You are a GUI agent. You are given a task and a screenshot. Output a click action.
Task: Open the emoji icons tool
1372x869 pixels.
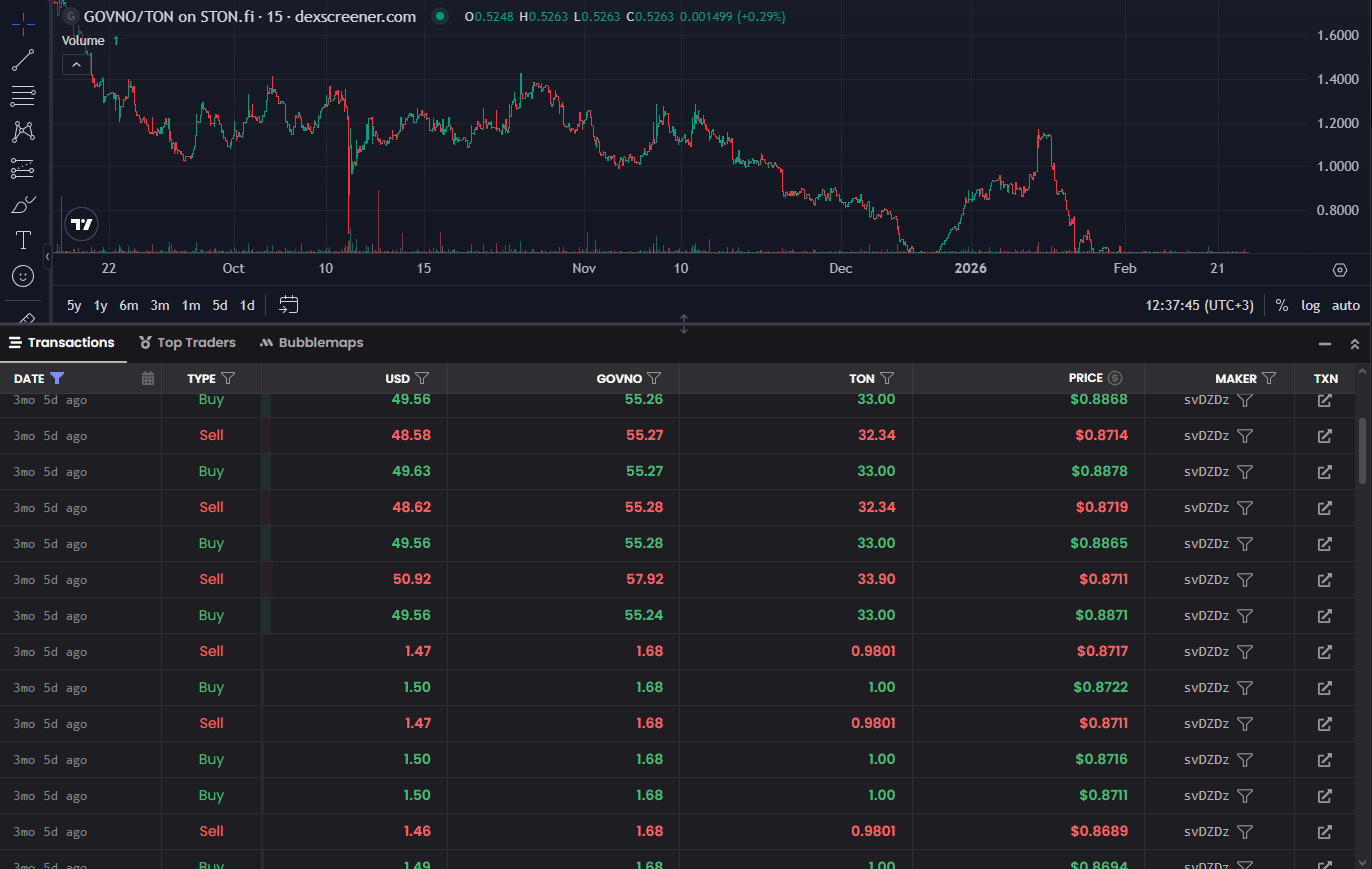23,276
